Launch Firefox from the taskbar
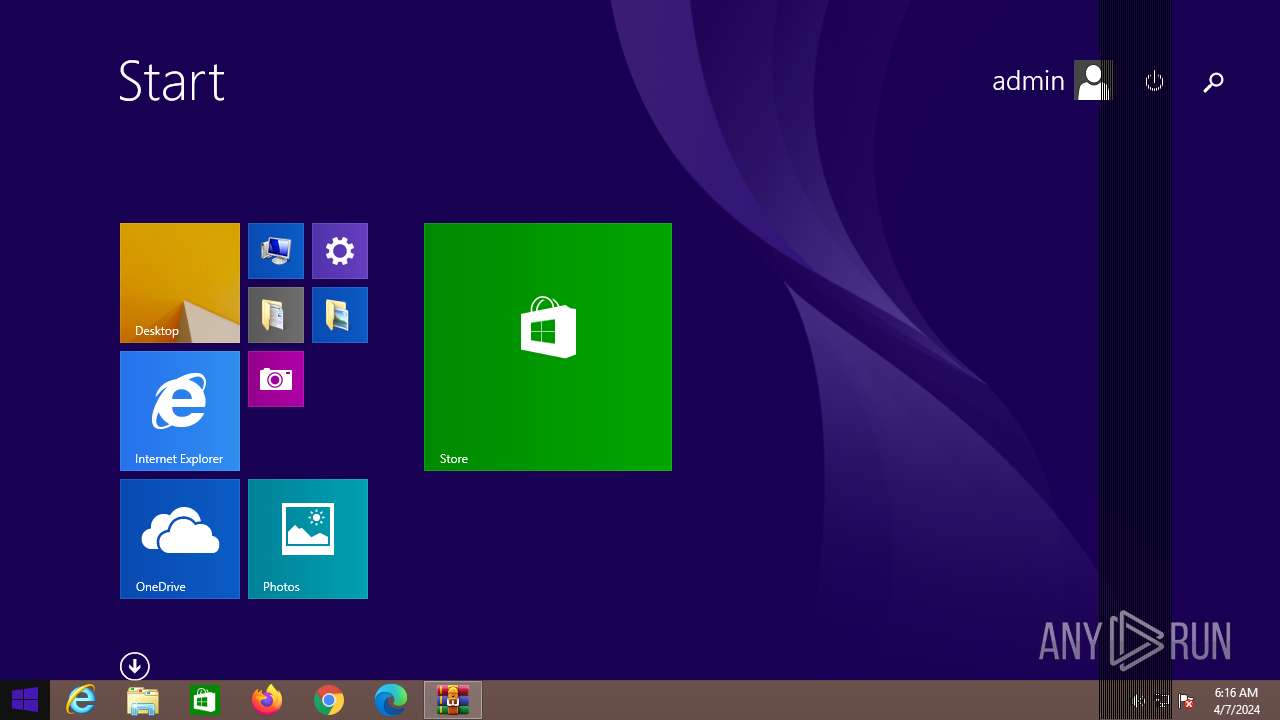The image size is (1280, 720). click(x=267, y=700)
